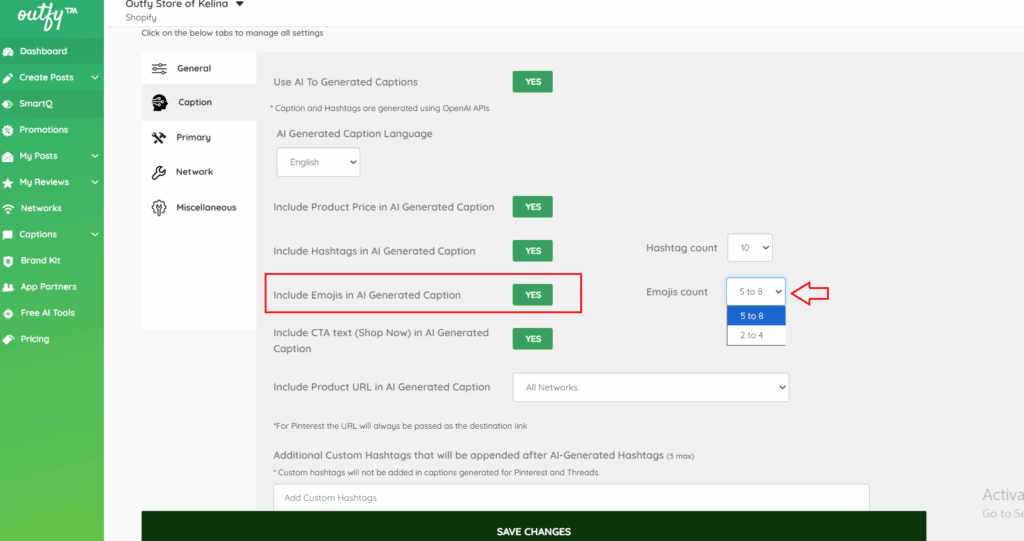Click the Add Custom Hashtags input field
Screen dimensions: 1024x541
pos(570,498)
